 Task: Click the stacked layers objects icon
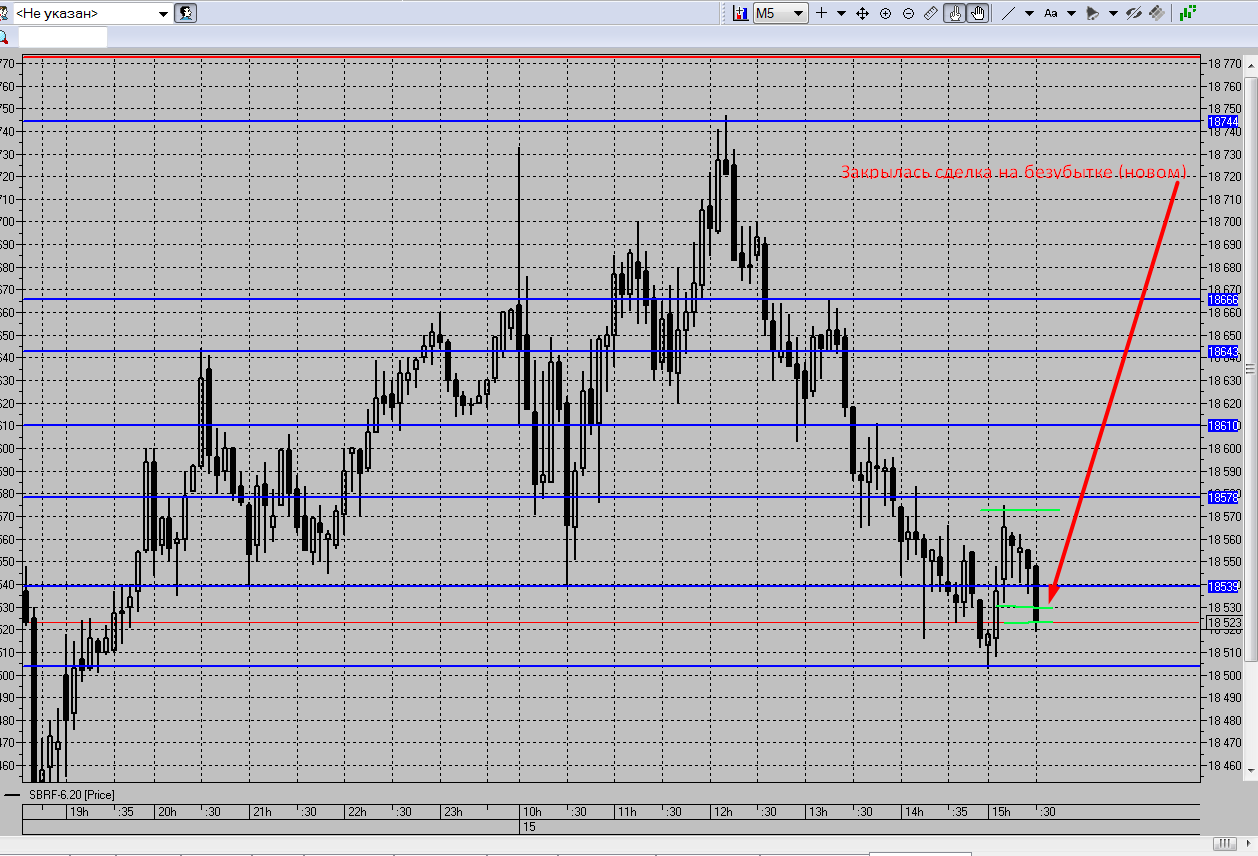1157,13
